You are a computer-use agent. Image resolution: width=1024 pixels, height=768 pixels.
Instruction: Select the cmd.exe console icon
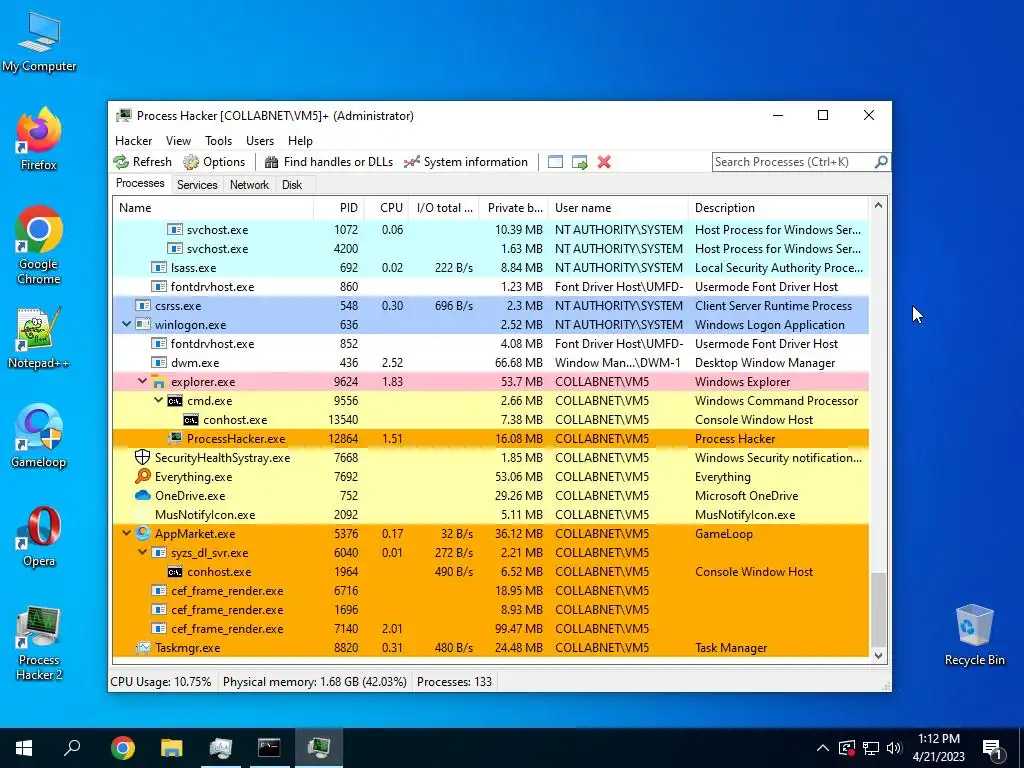174,401
